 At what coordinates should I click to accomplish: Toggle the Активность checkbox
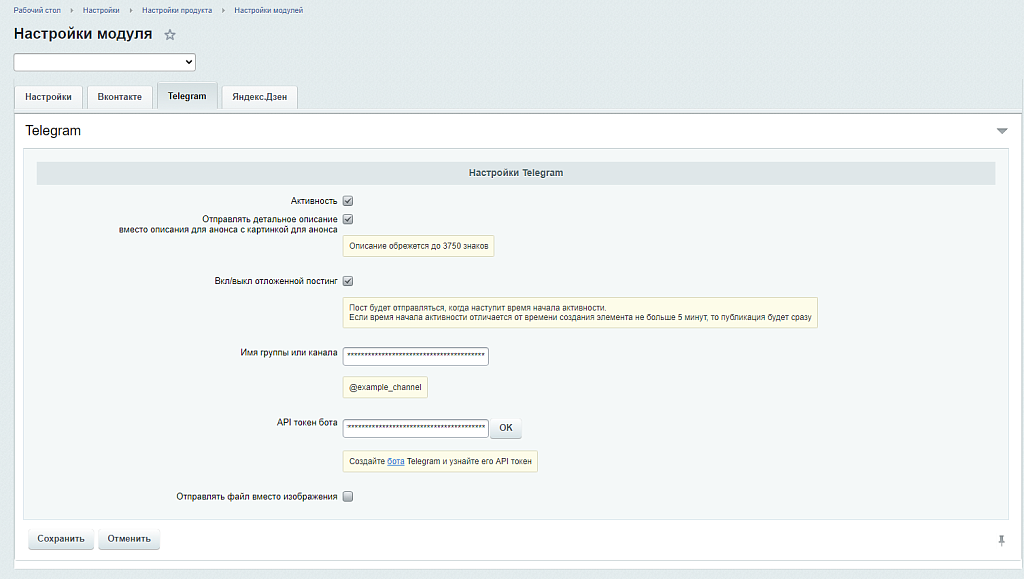[x=348, y=201]
